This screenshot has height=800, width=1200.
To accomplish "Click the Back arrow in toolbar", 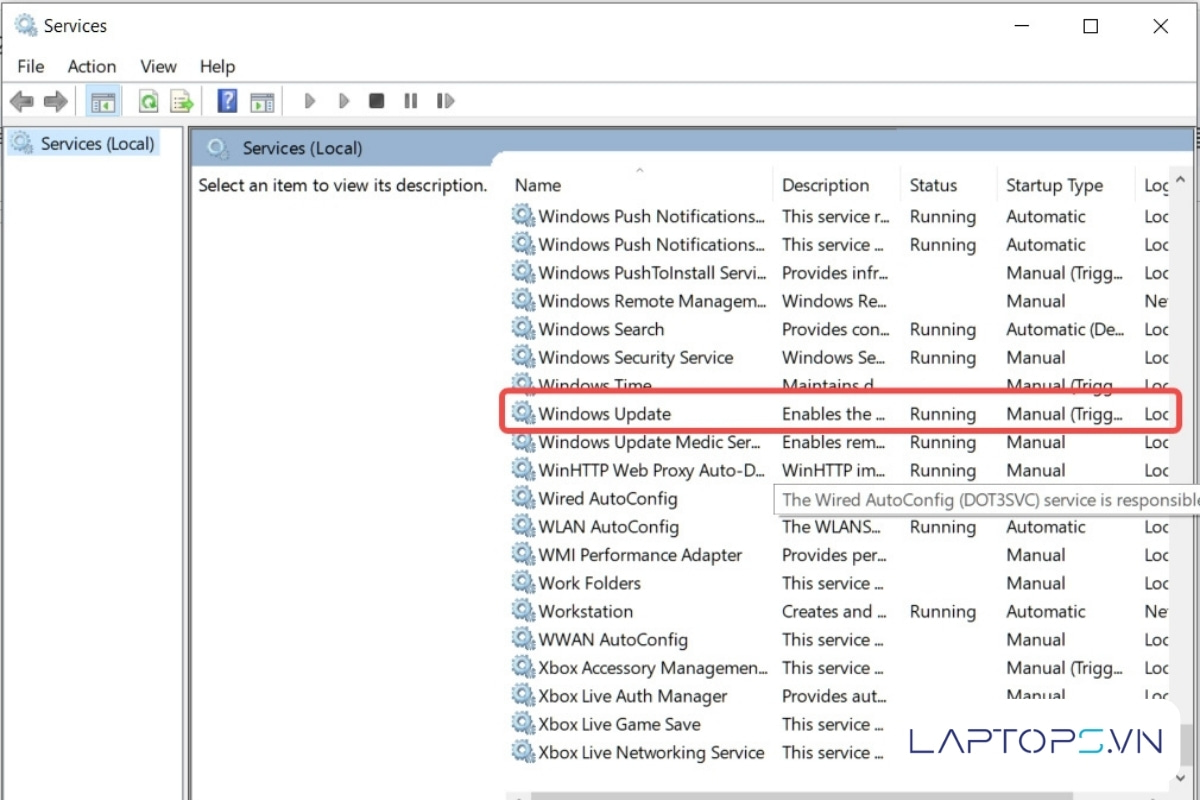I will pyautogui.click(x=21, y=101).
